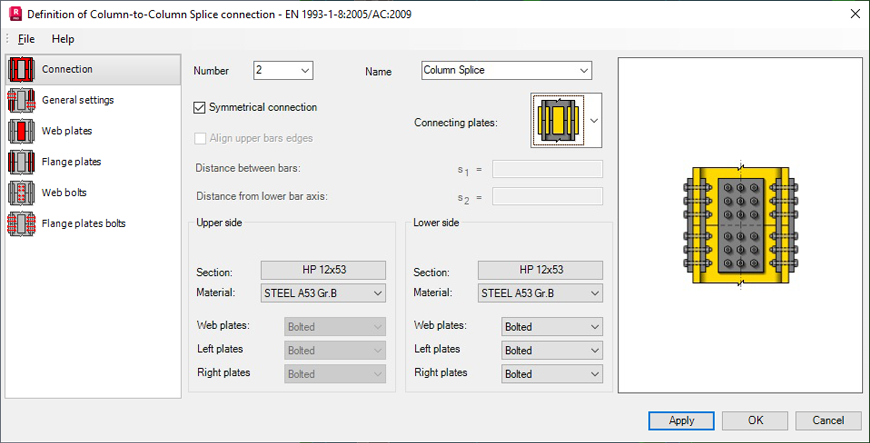The height and width of the screenshot is (443, 870).
Task: Click the Flange plates icon
Action: point(22,162)
